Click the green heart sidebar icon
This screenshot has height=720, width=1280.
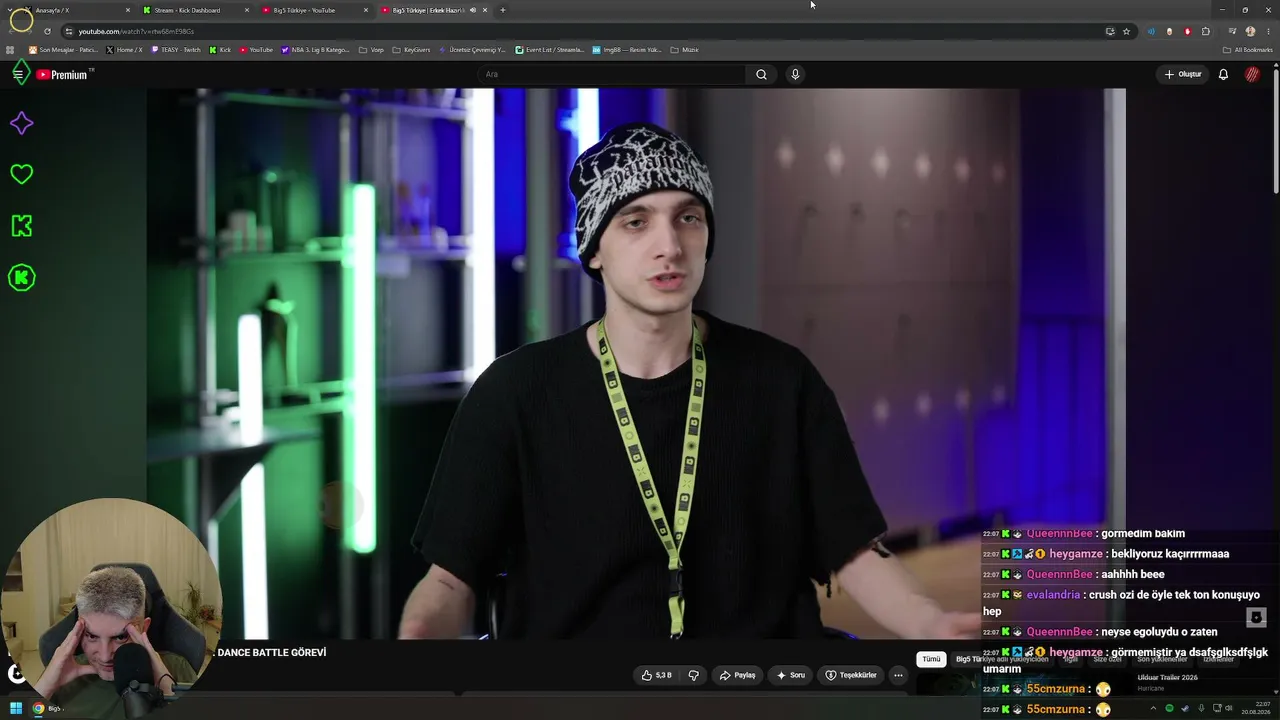pos(21,174)
